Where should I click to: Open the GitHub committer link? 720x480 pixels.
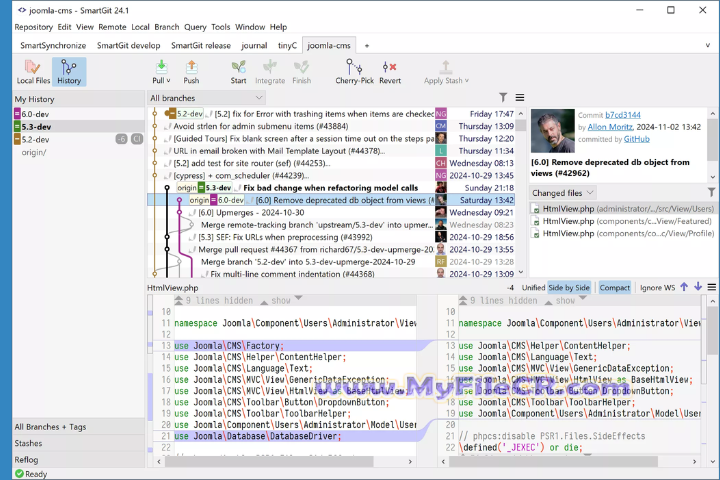636,139
